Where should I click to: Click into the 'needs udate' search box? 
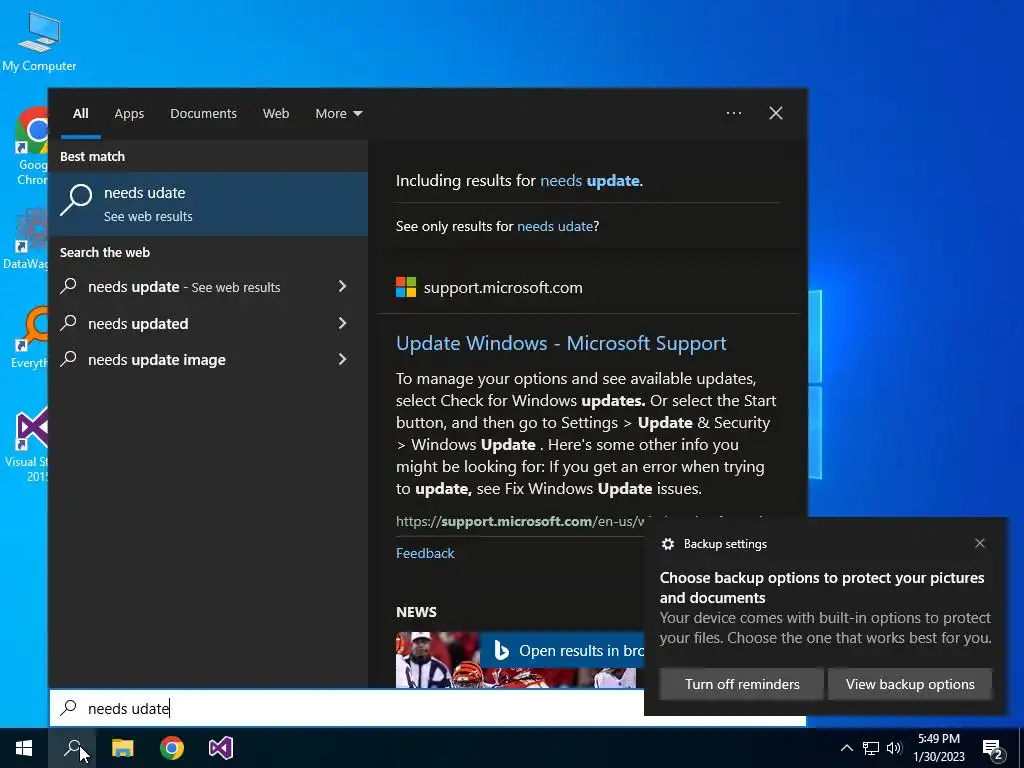346,708
